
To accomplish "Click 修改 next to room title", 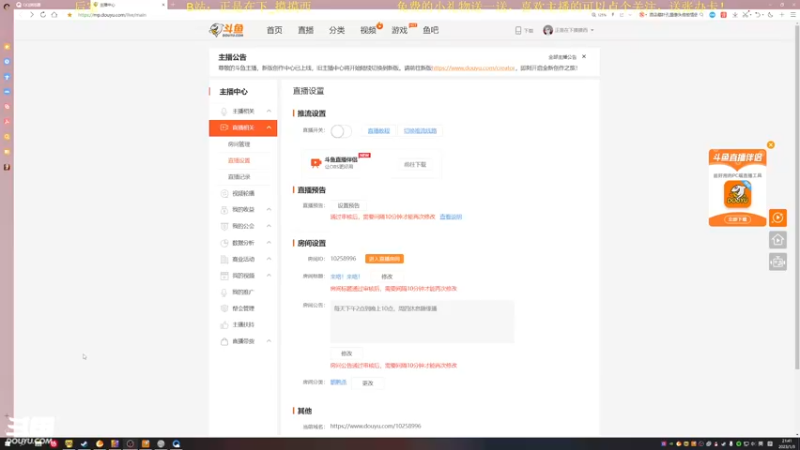I will tap(387, 277).
